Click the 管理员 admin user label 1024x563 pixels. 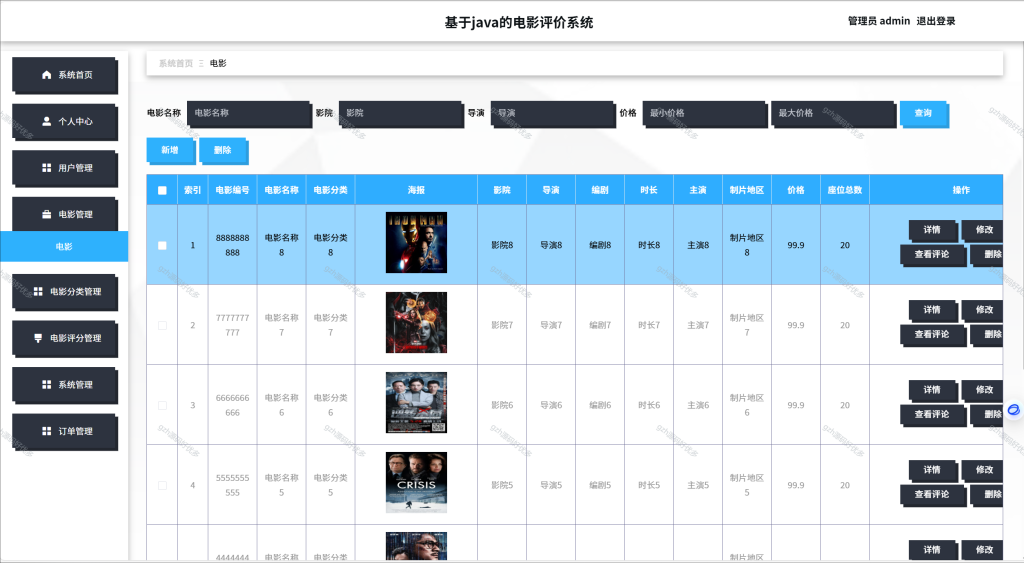click(878, 21)
